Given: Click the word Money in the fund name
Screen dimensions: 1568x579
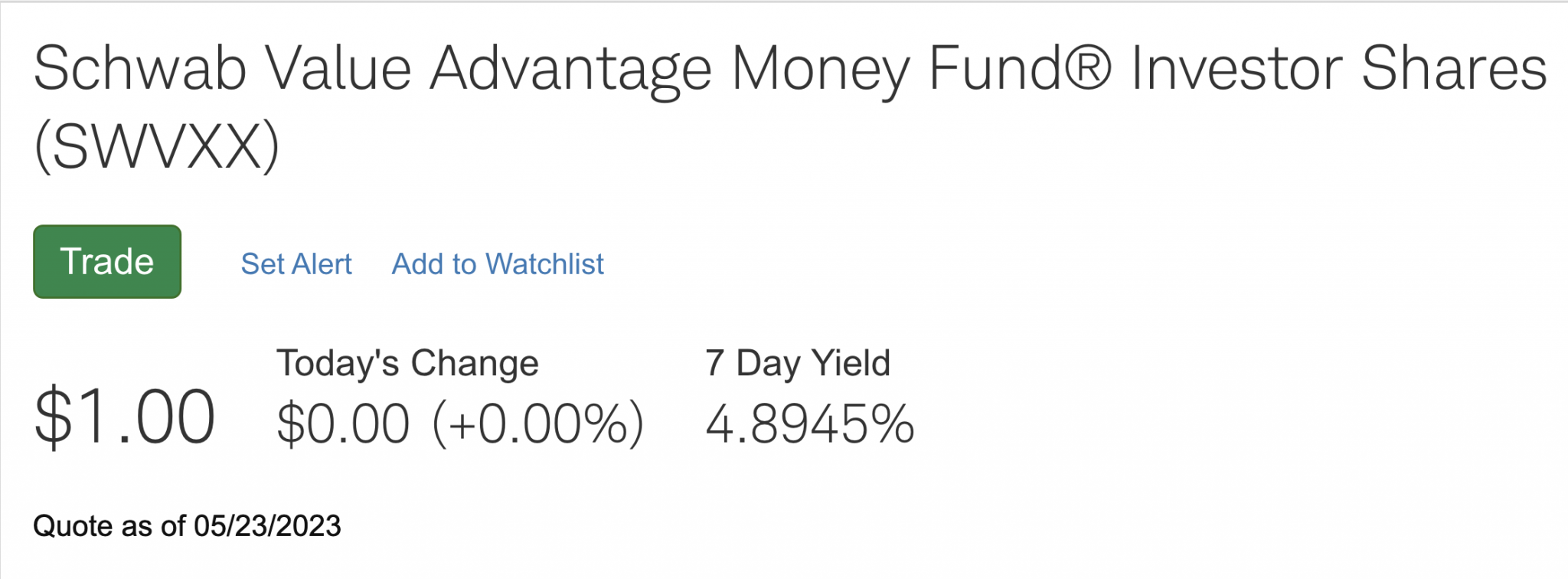Looking at the screenshot, I should (x=820, y=68).
